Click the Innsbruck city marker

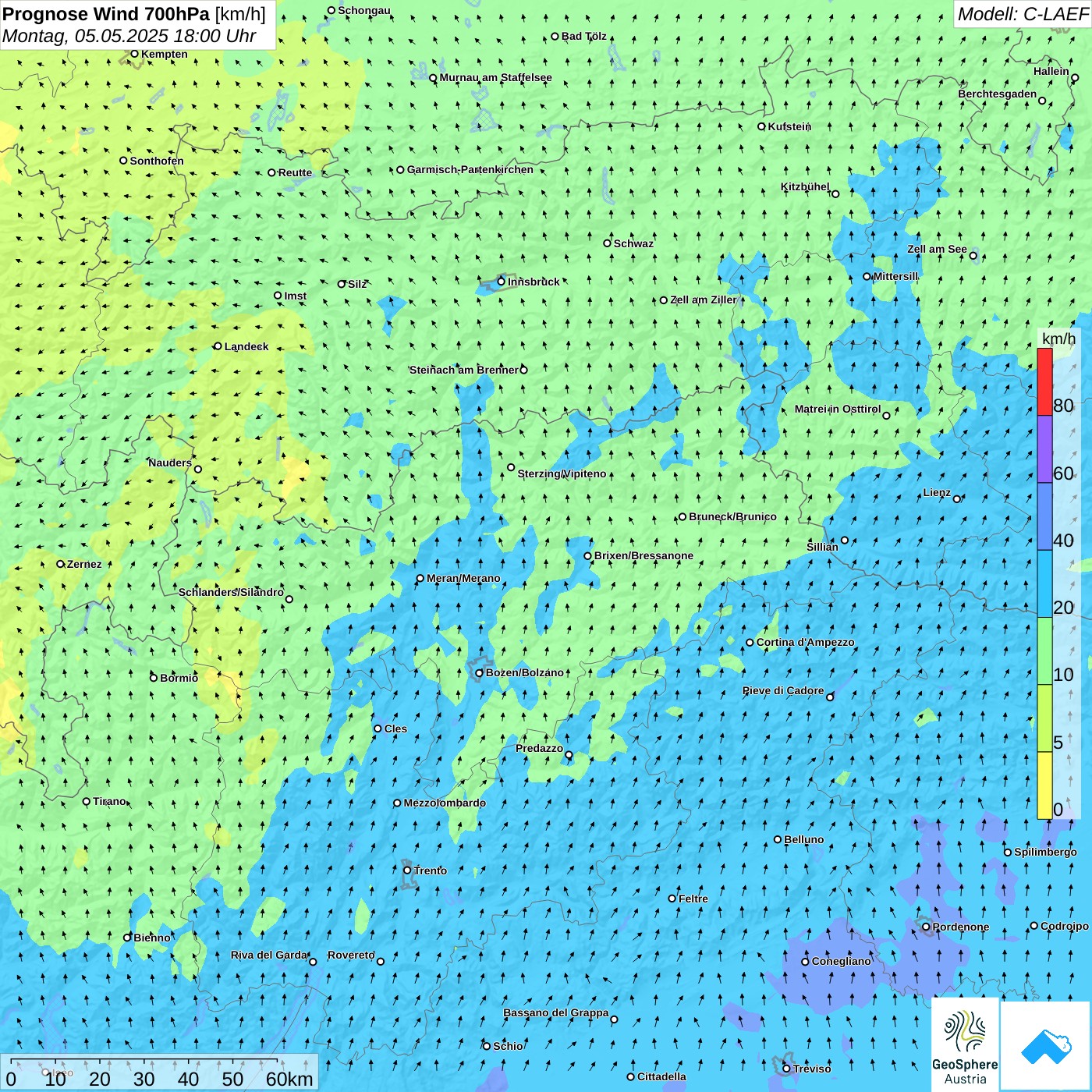tap(502, 282)
